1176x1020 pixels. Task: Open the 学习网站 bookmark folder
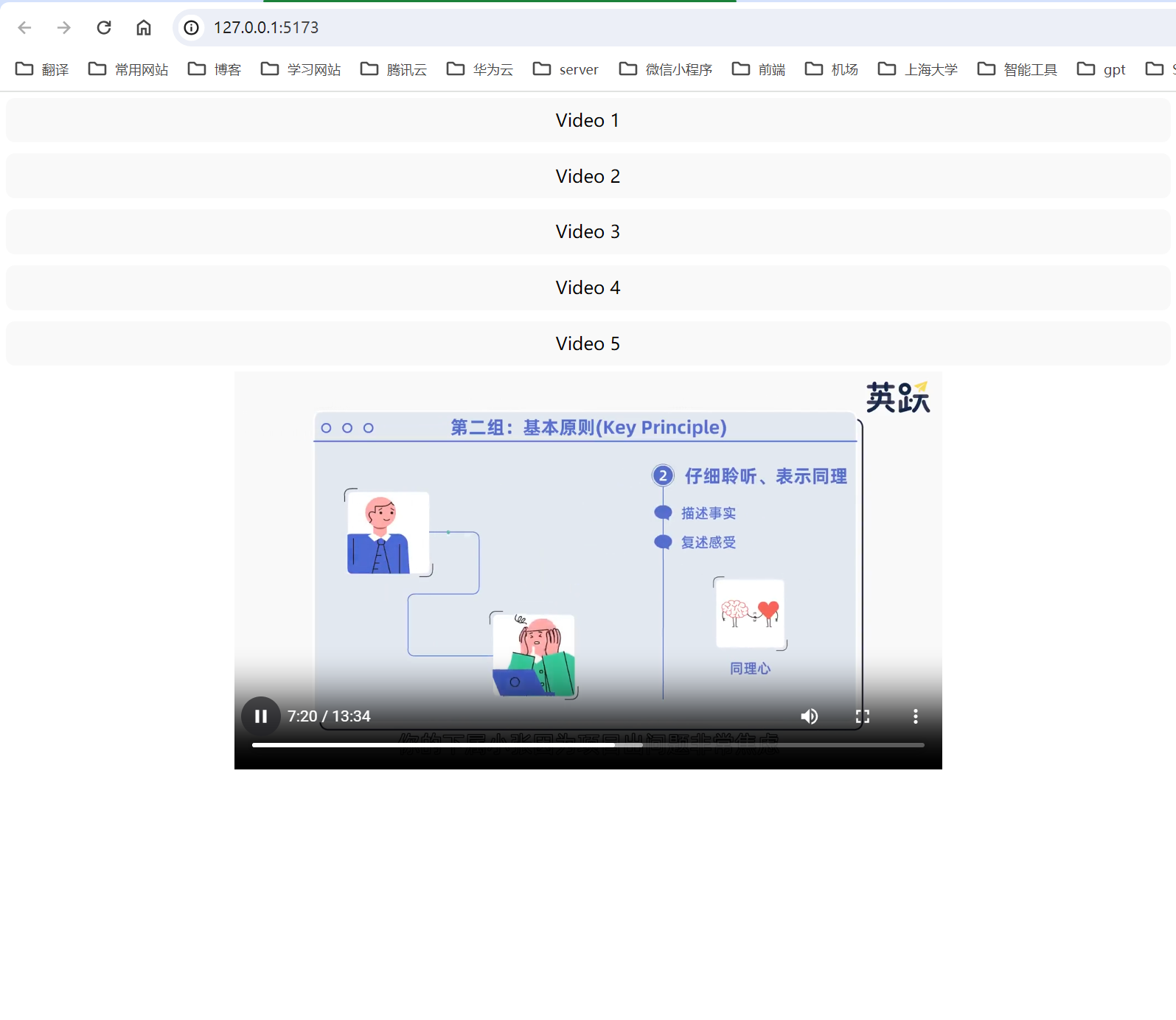point(301,69)
